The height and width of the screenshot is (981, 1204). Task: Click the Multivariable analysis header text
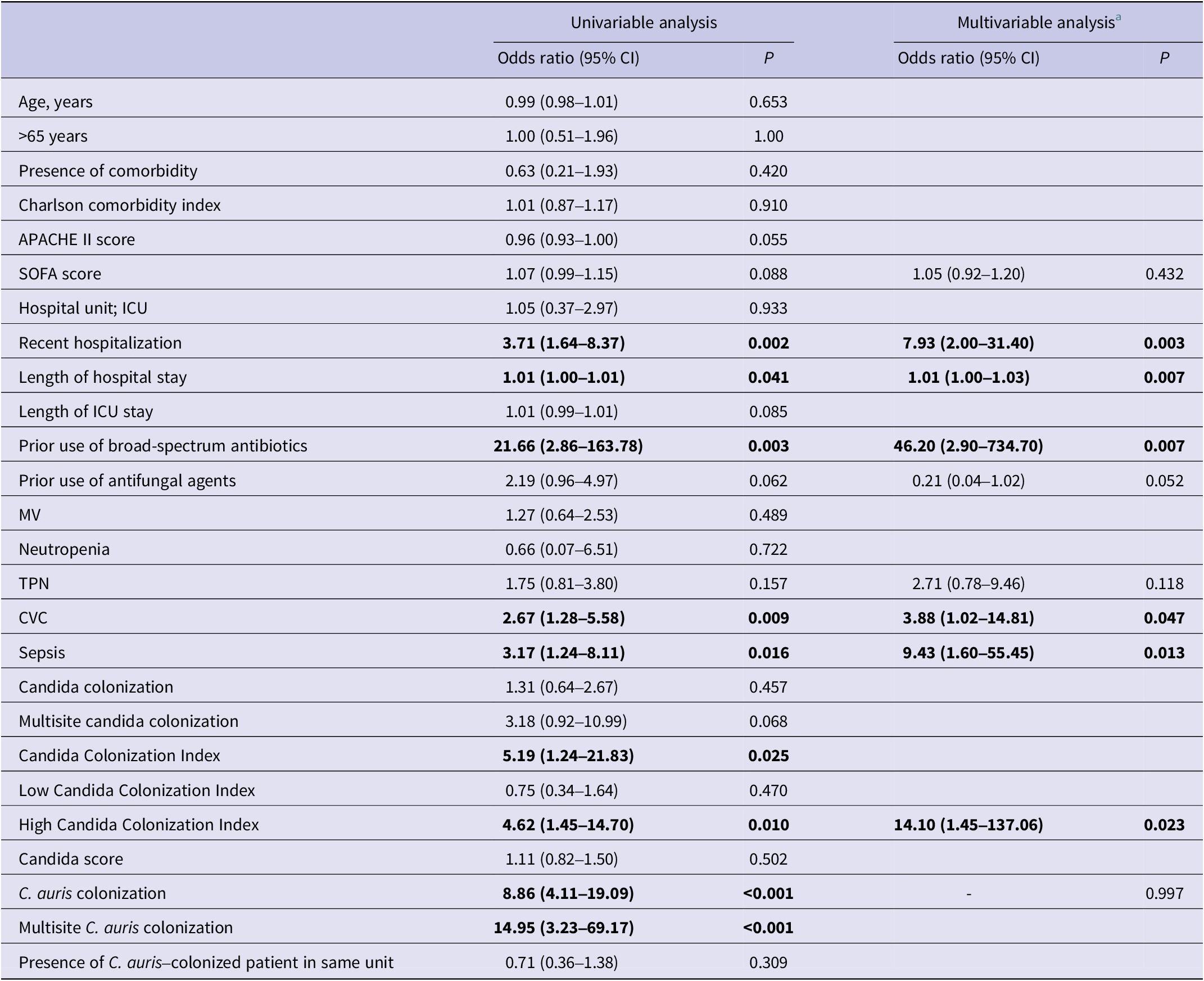[x=1035, y=22]
